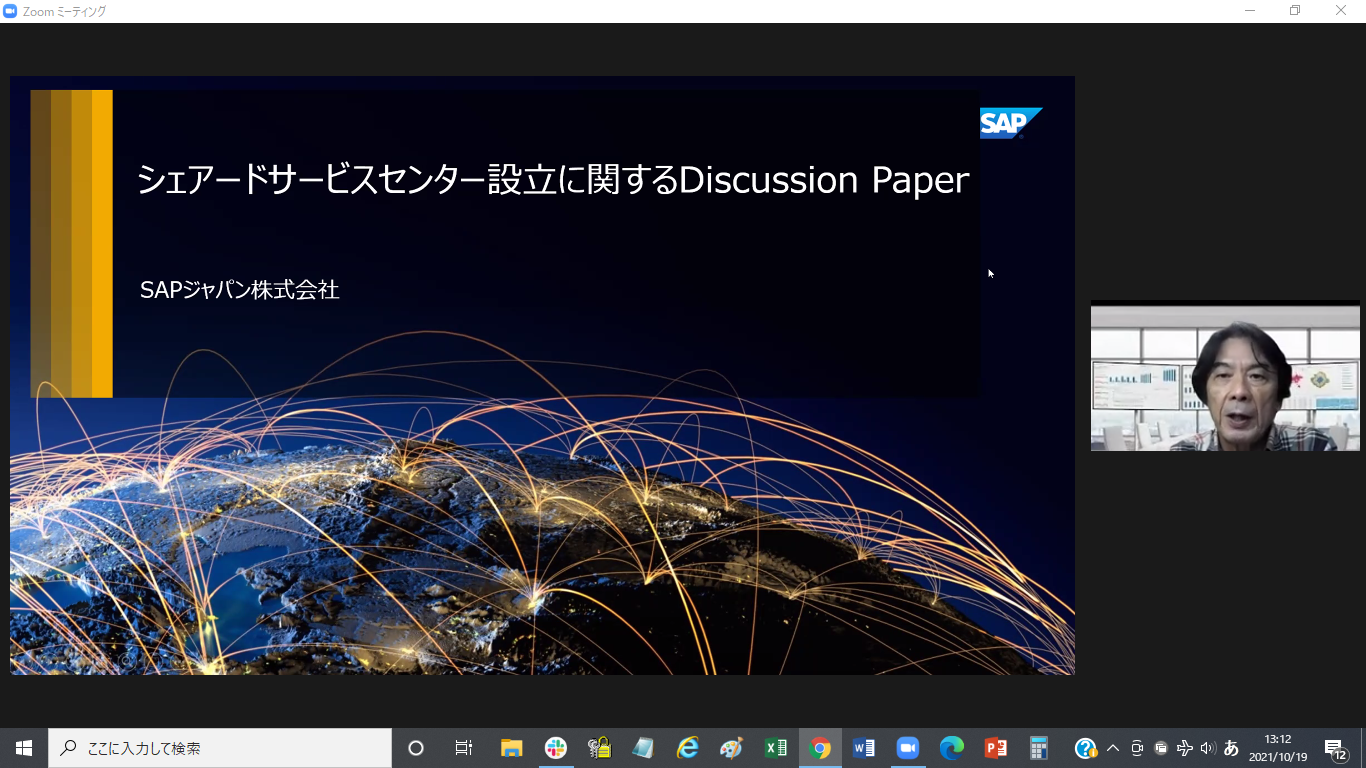
Task: Switch to Excel on the taskbar
Action: tap(776, 748)
